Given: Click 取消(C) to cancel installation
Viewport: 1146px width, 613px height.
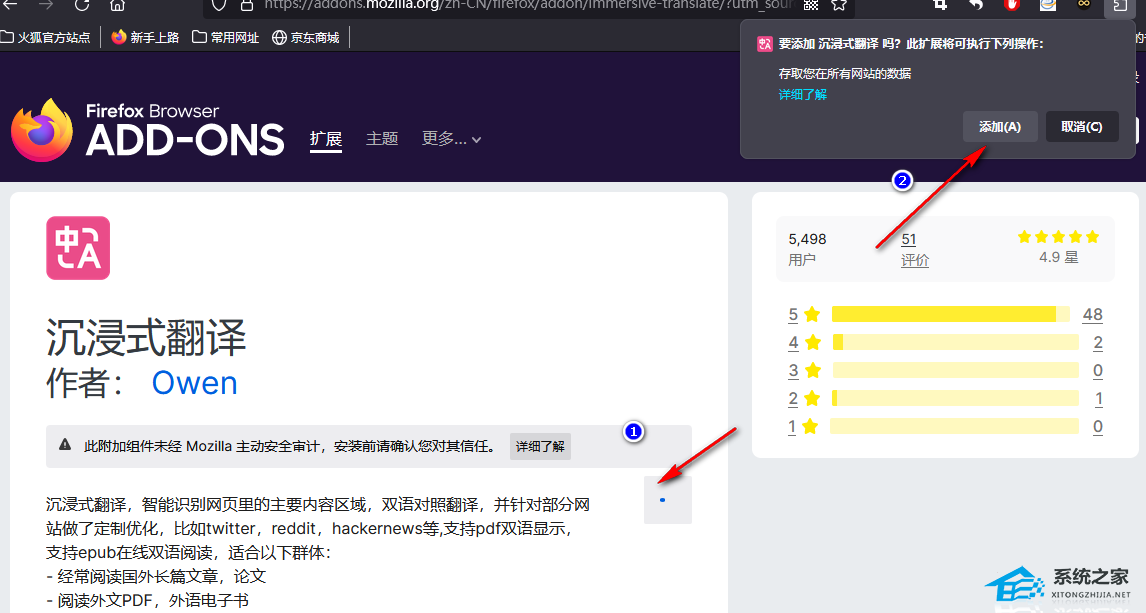Looking at the screenshot, I should (x=1081, y=127).
